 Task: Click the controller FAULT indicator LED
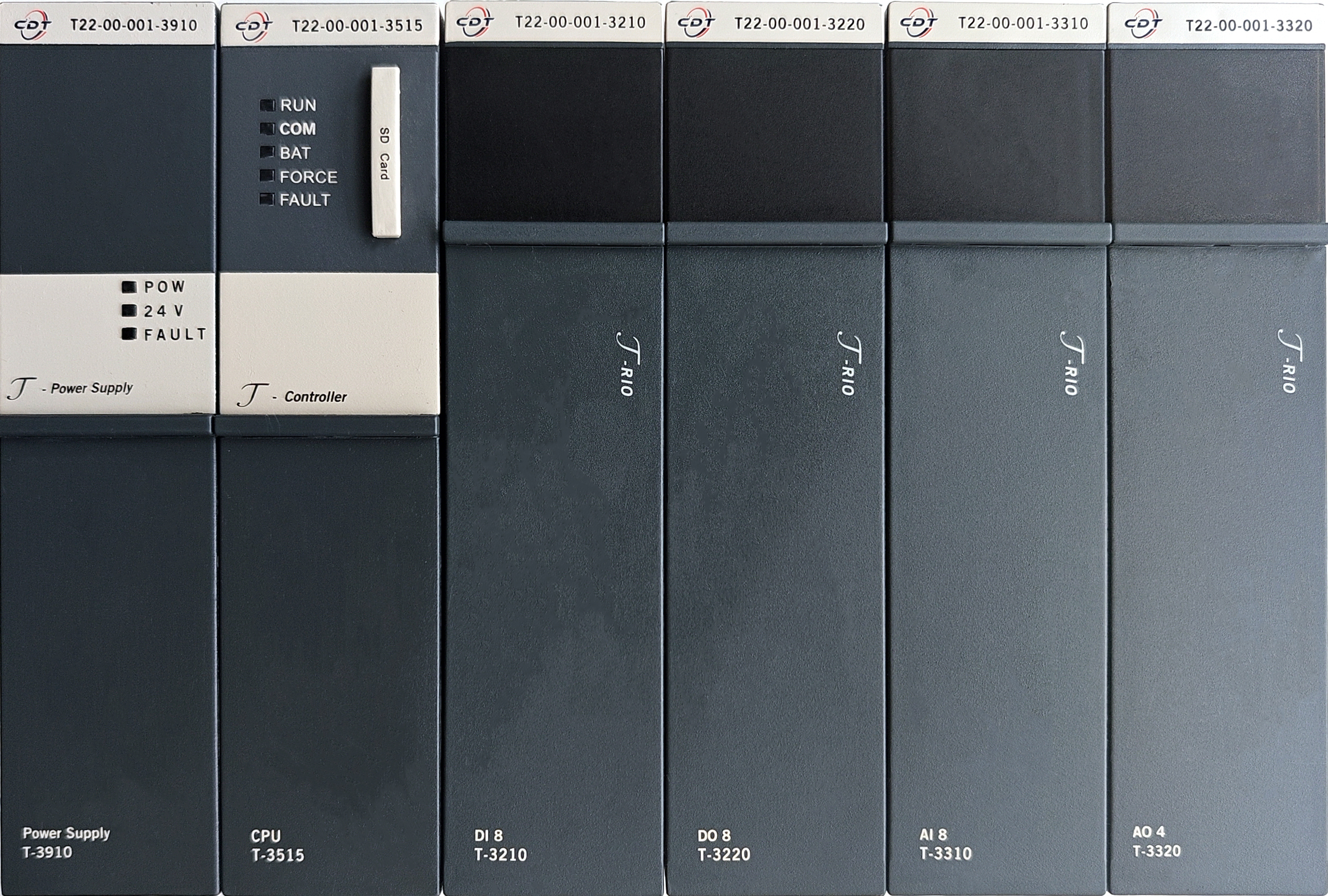[267, 199]
